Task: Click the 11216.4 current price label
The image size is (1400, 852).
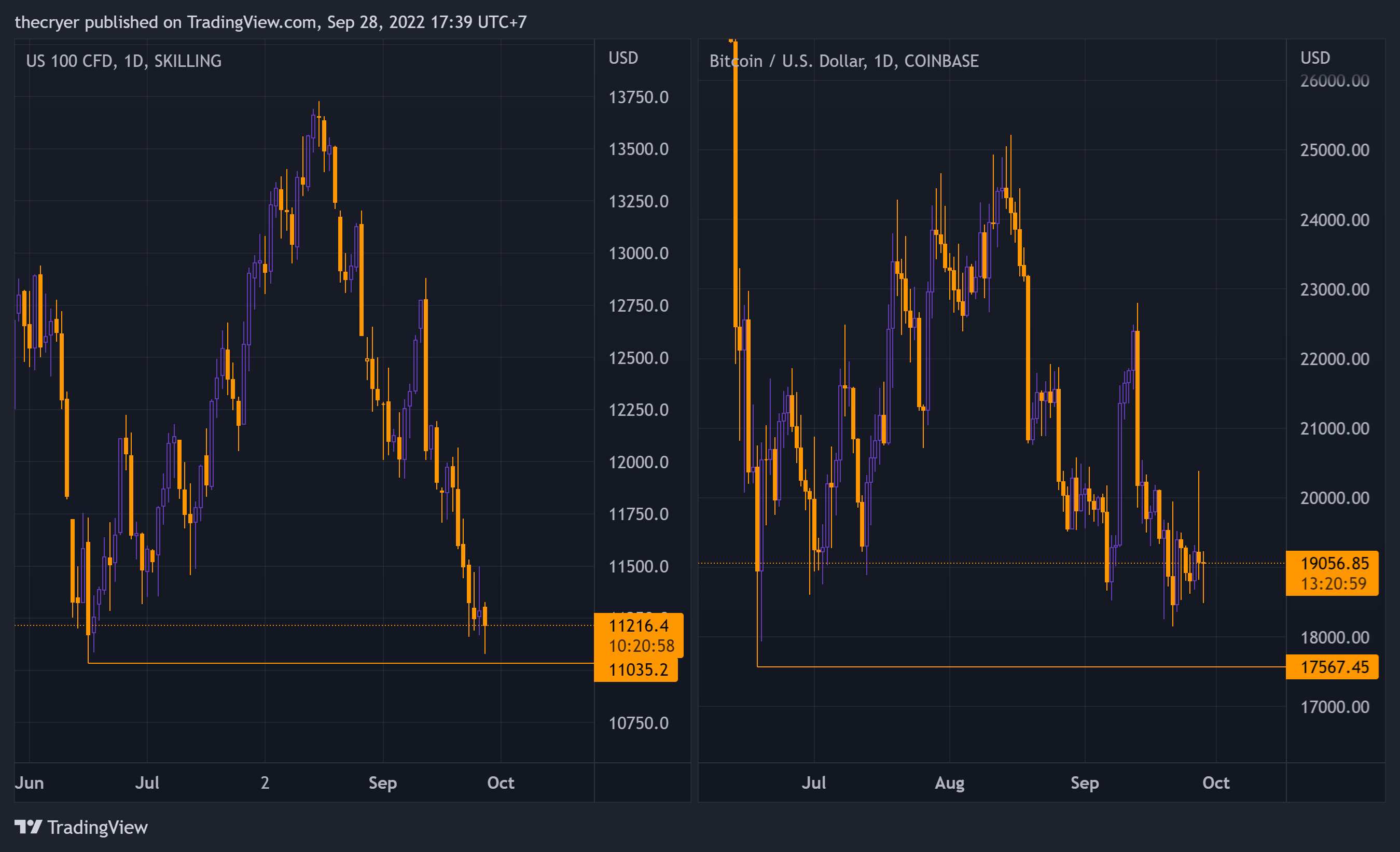Action: (x=639, y=626)
